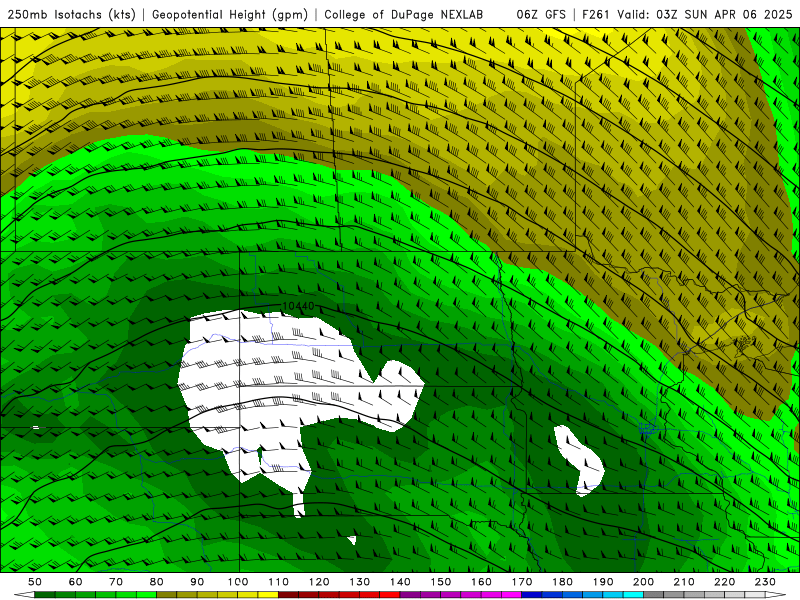
Task: Click the '180' value on the color scale
Action: pos(562,582)
